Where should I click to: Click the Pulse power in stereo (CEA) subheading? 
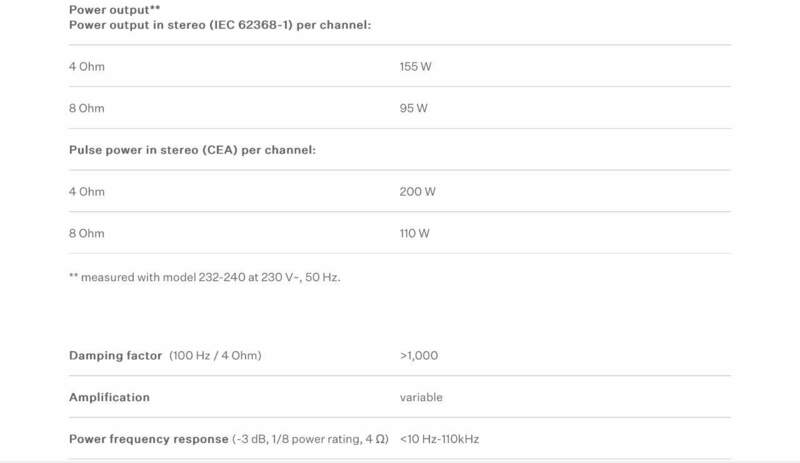pos(192,149)
